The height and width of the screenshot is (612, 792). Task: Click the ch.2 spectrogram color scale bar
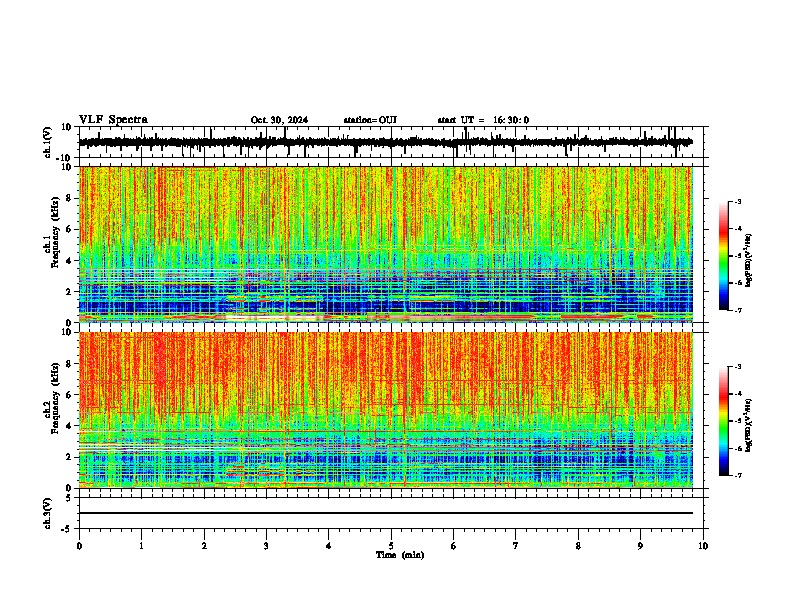pyautogui.click(x=724, y=421)
